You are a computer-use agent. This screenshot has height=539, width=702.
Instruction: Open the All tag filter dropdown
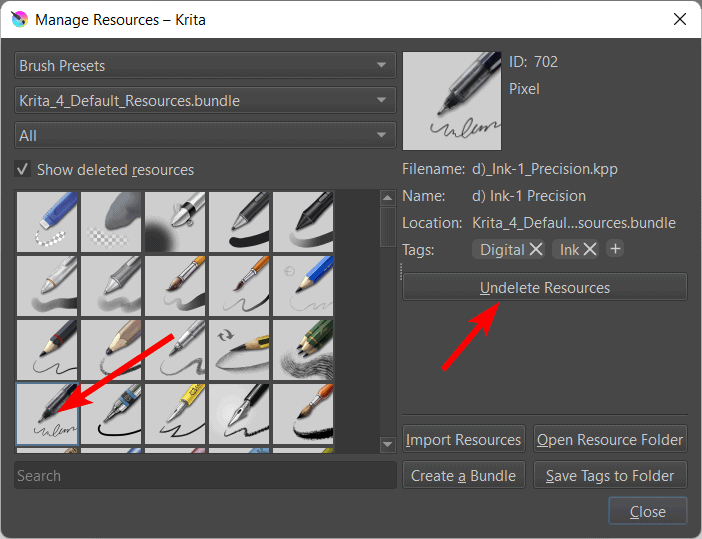click(205, 136)
